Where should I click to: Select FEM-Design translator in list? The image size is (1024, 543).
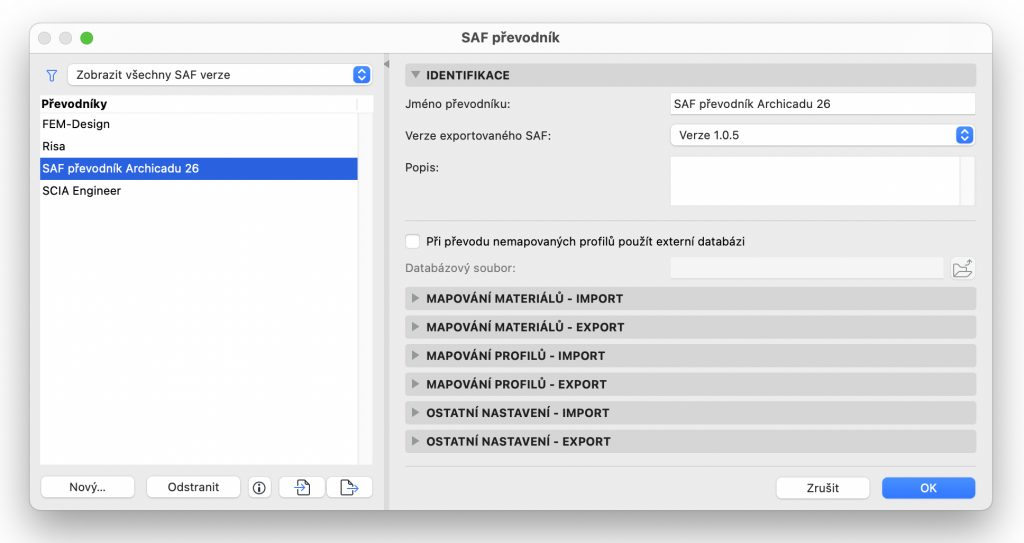199,124
